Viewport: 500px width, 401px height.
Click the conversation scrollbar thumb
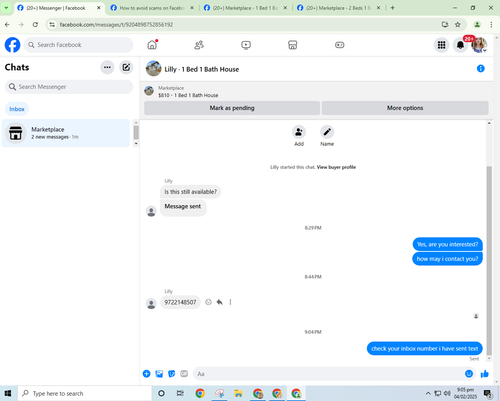click(489, 261)
